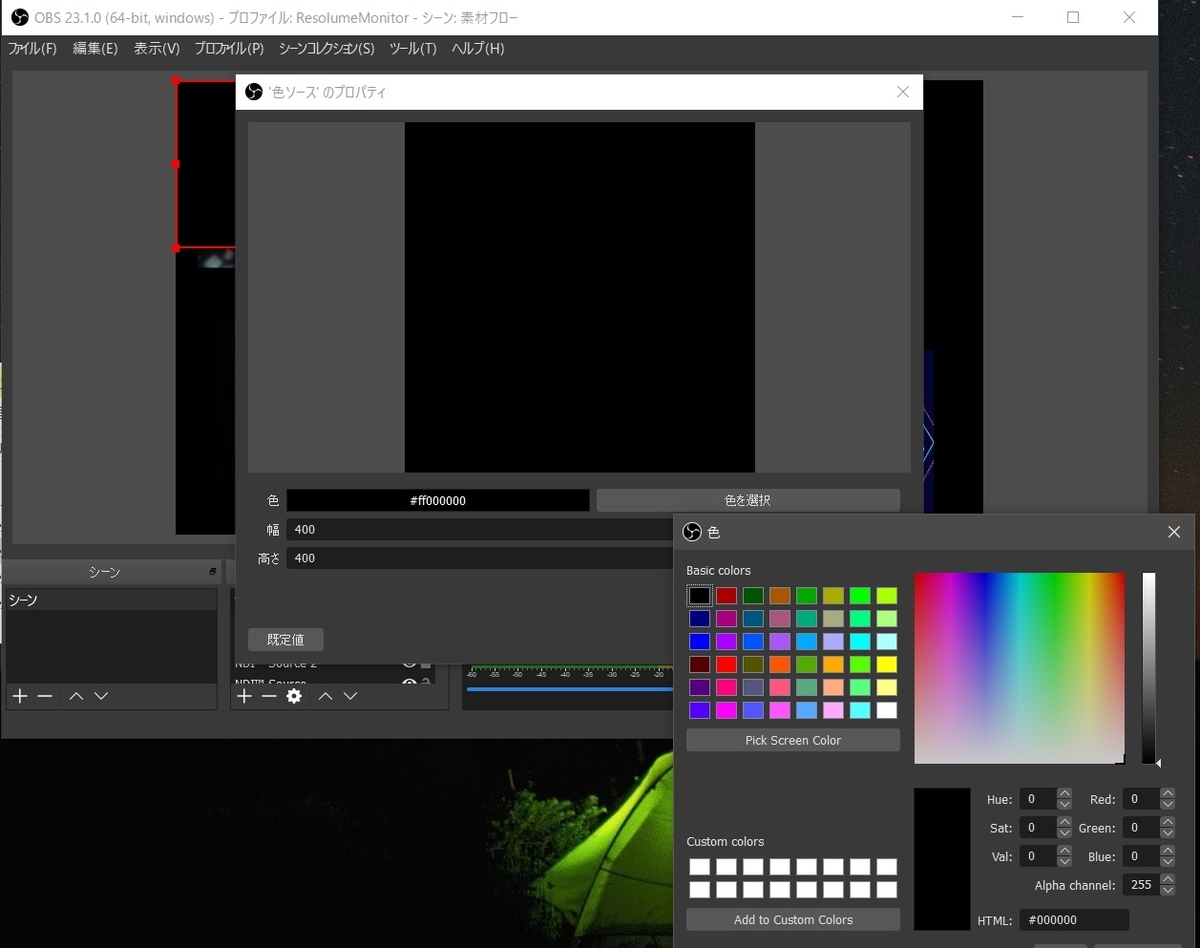The height and width of the screenshot is (948, 1200).
Task: Click the 色 field showing #ff000000
Action: click(x=438, y=500)
